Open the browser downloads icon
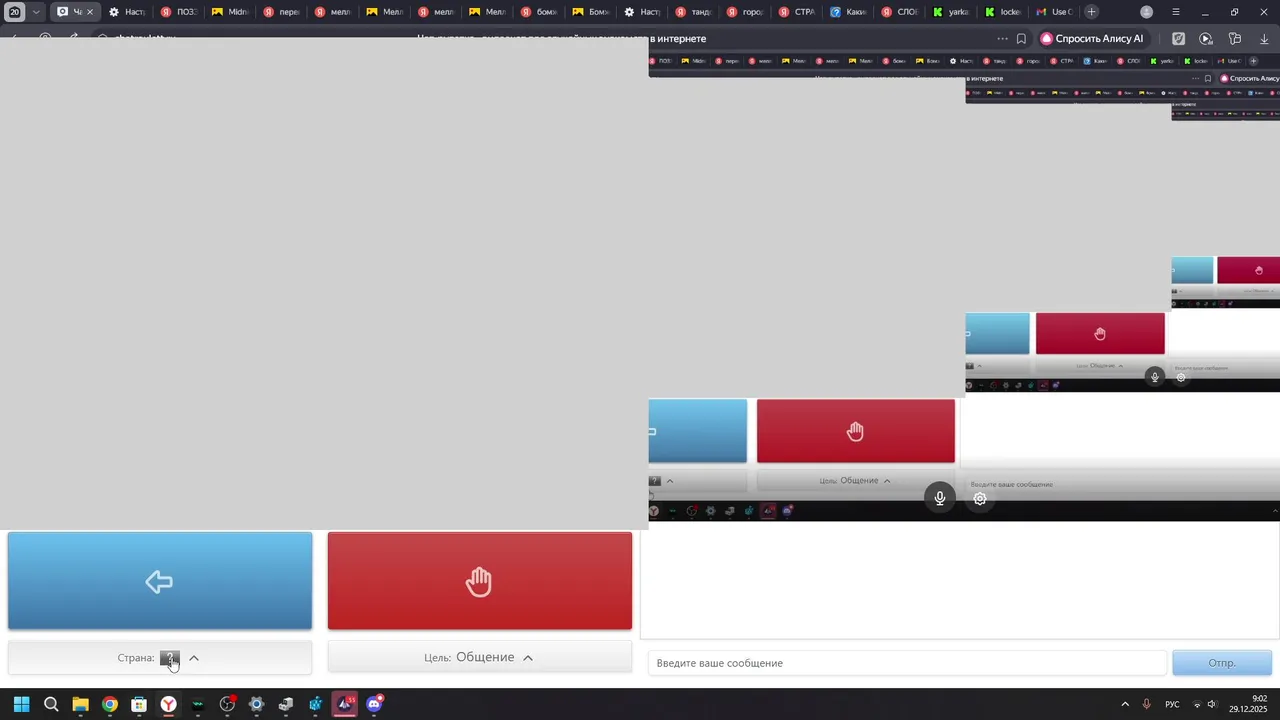 coord(1264,38)
